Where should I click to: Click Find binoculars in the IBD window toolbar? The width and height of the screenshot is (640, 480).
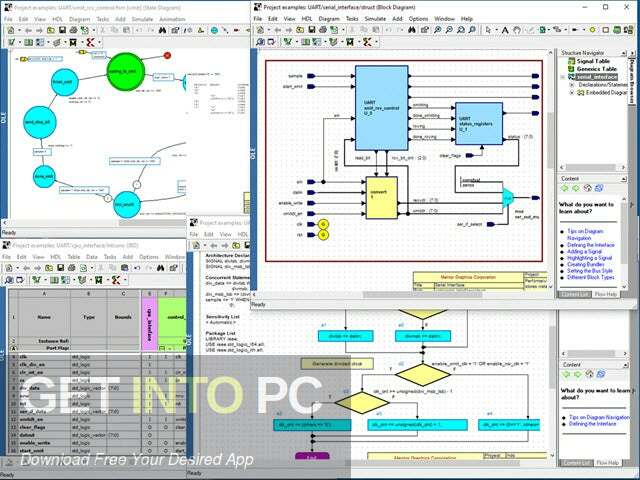click(160, 268)
